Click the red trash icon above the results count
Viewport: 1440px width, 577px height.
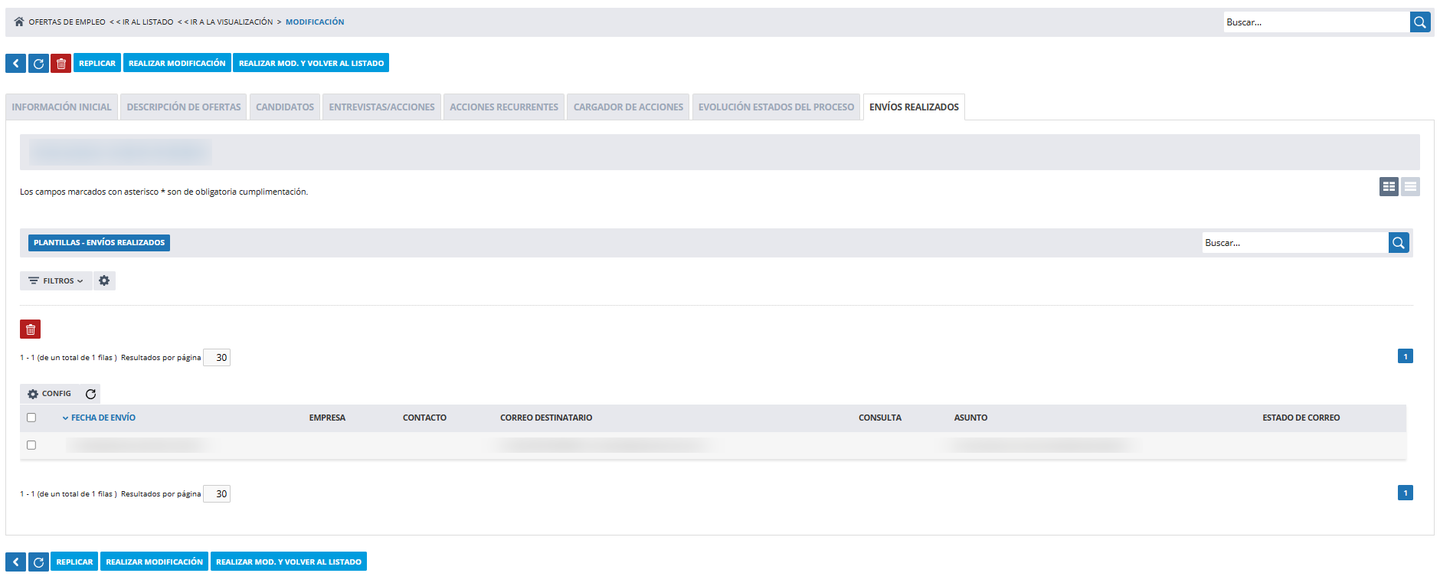30,329
